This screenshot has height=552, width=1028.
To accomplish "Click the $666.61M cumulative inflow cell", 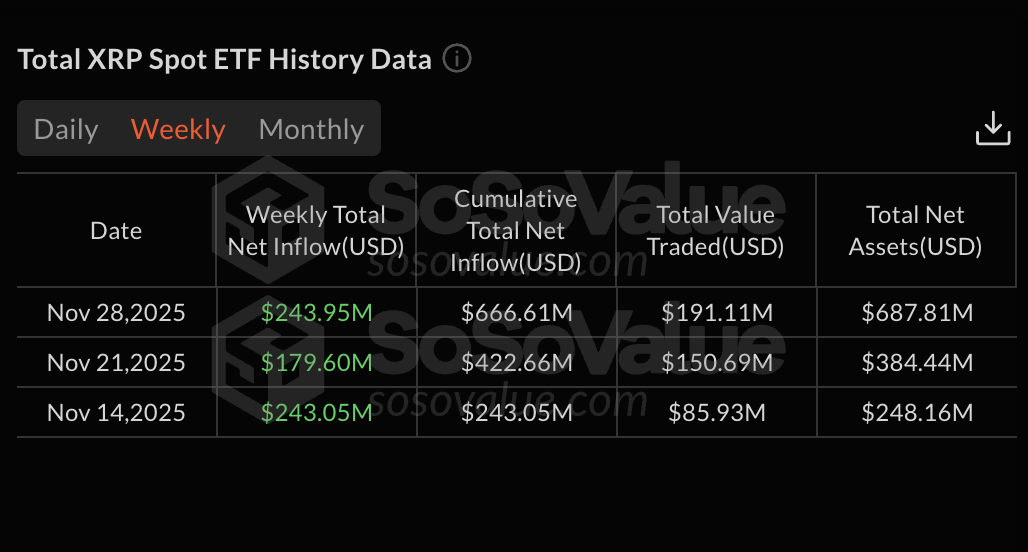I will 516,313.
